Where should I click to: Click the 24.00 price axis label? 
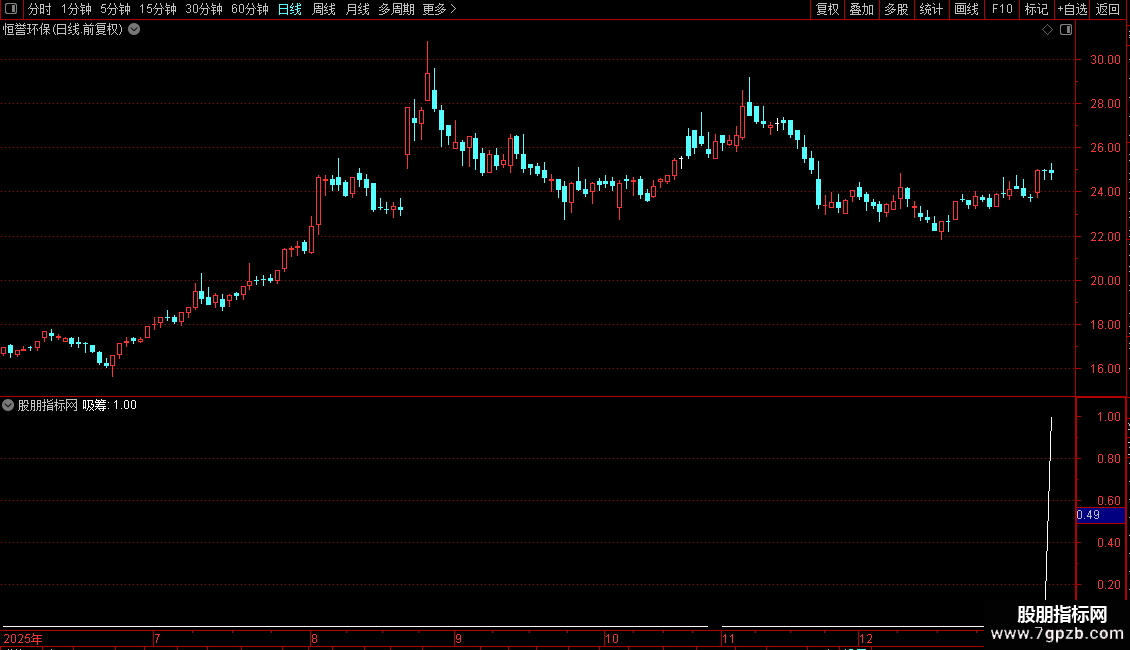1105,192
